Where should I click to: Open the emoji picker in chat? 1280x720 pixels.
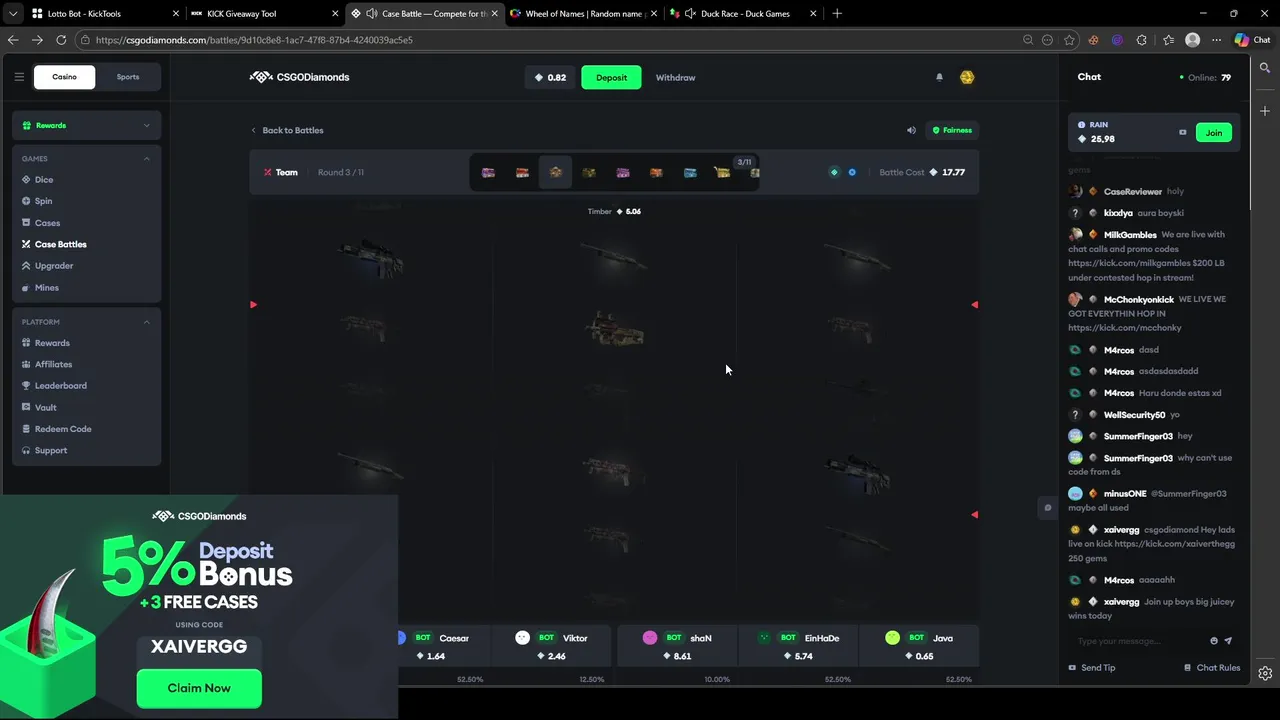click(1214, 641)
